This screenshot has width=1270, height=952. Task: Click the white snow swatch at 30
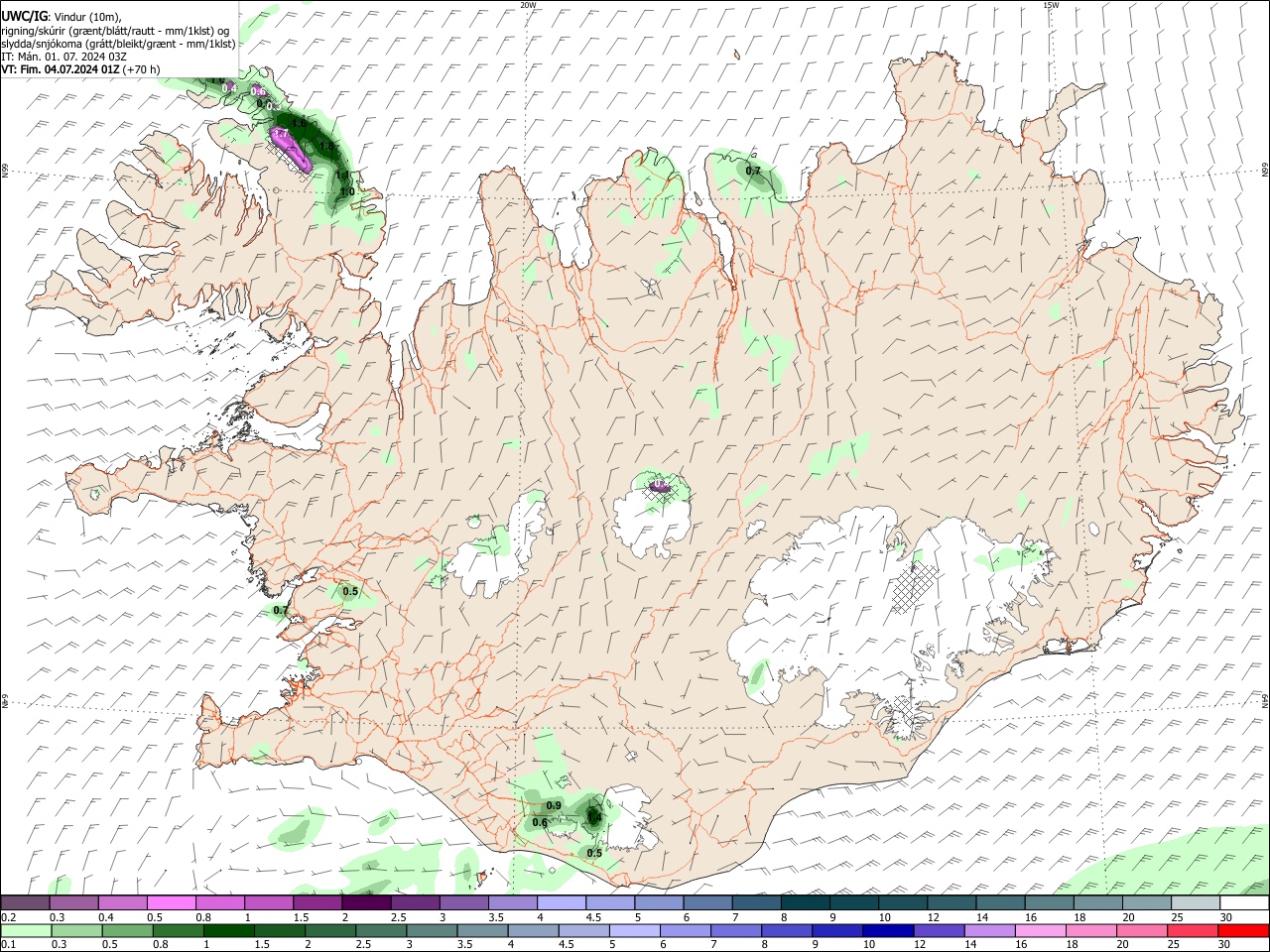(x=1244, y=903)
